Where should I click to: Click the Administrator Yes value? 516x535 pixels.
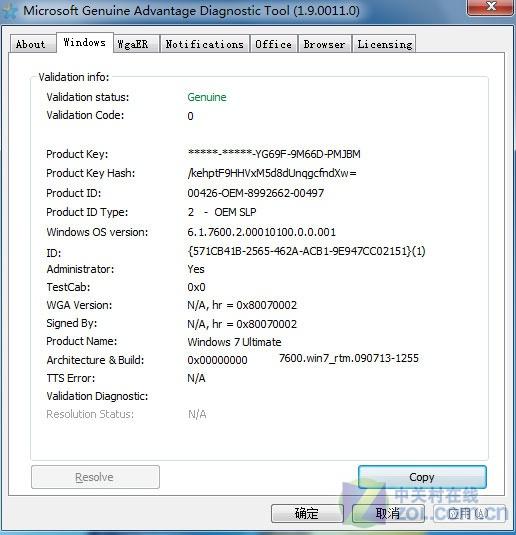(196, 269)
